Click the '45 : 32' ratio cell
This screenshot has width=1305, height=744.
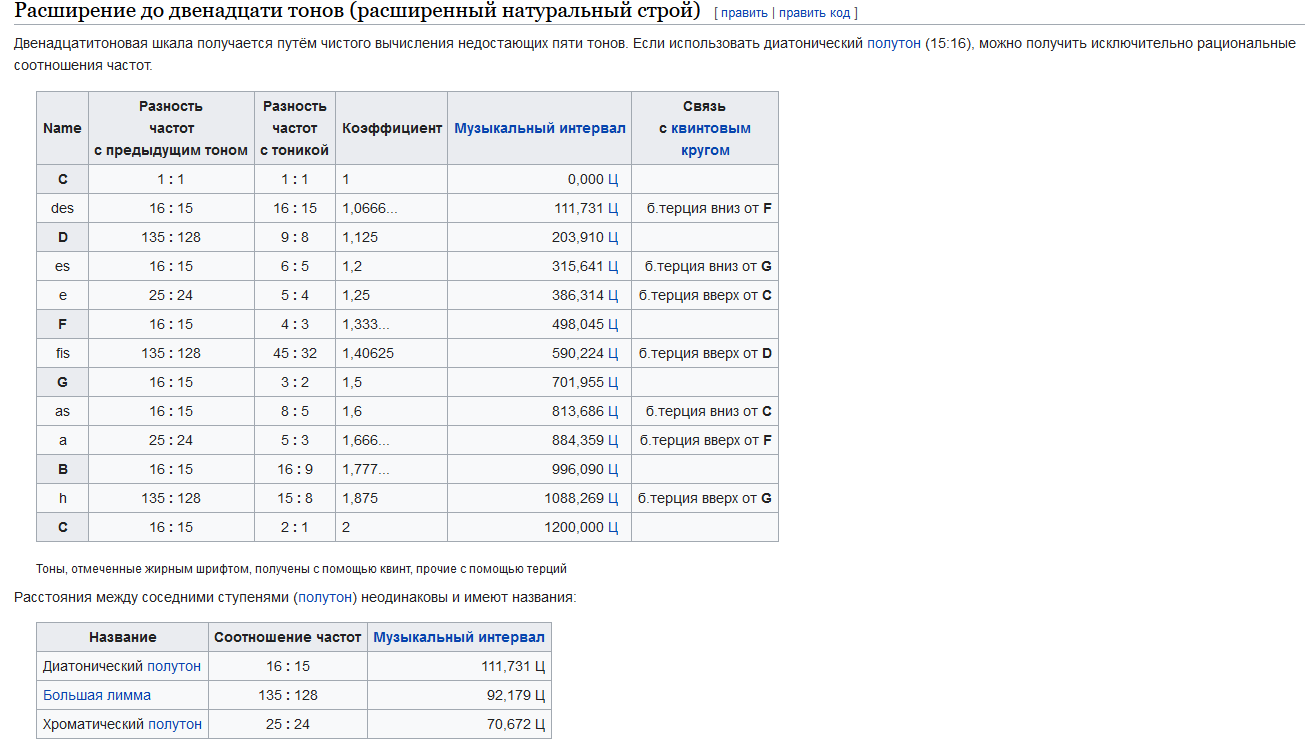coord(295,353)
